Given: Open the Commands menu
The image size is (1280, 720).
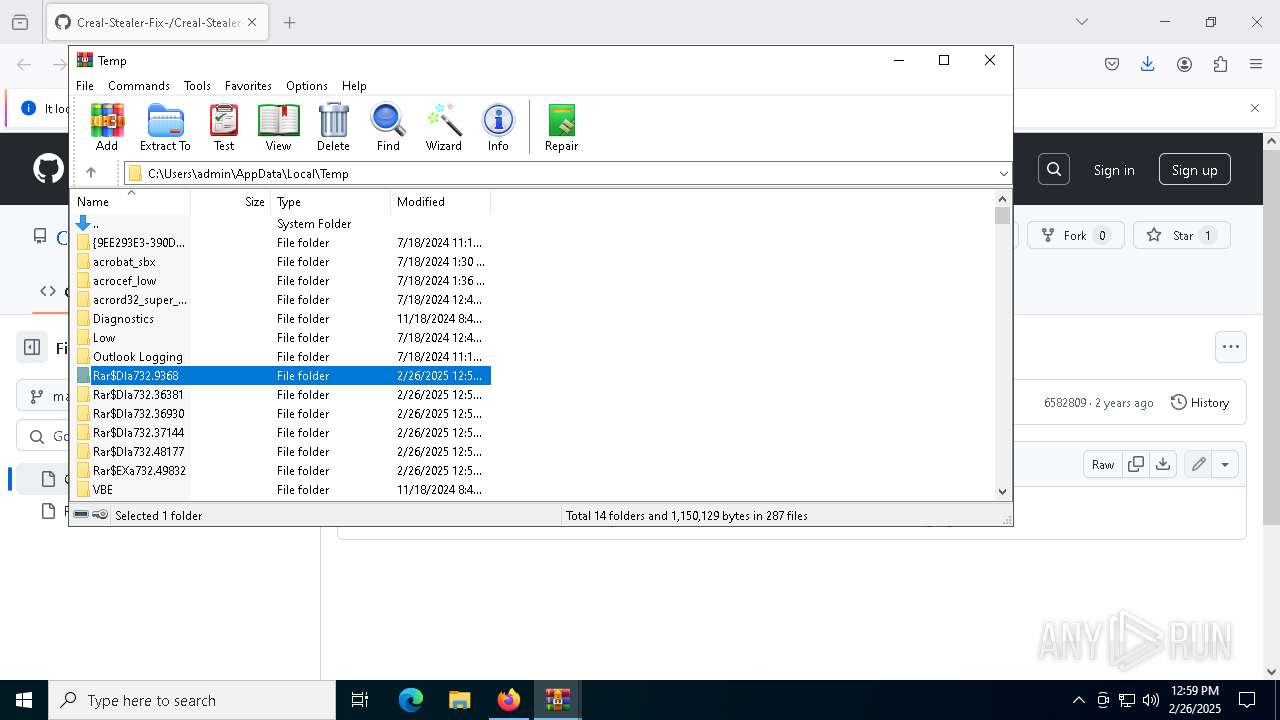Looking at the screenshot, I should 139,86.
